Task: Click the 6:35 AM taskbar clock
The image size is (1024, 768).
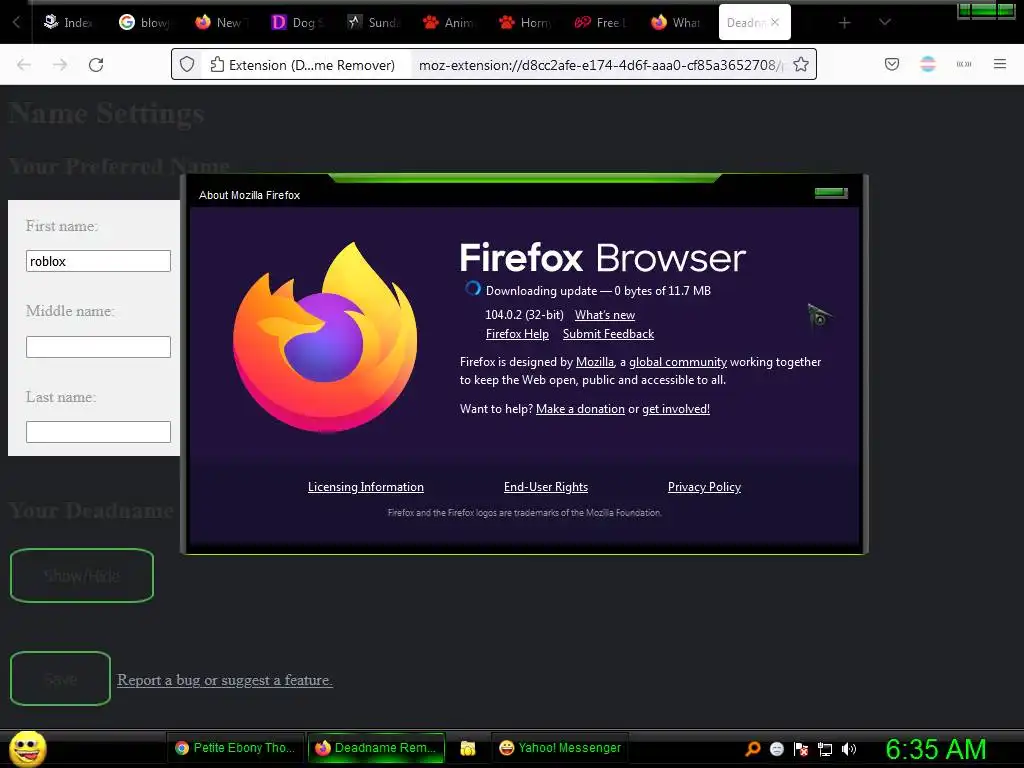Action: click(x=936, y=749)
